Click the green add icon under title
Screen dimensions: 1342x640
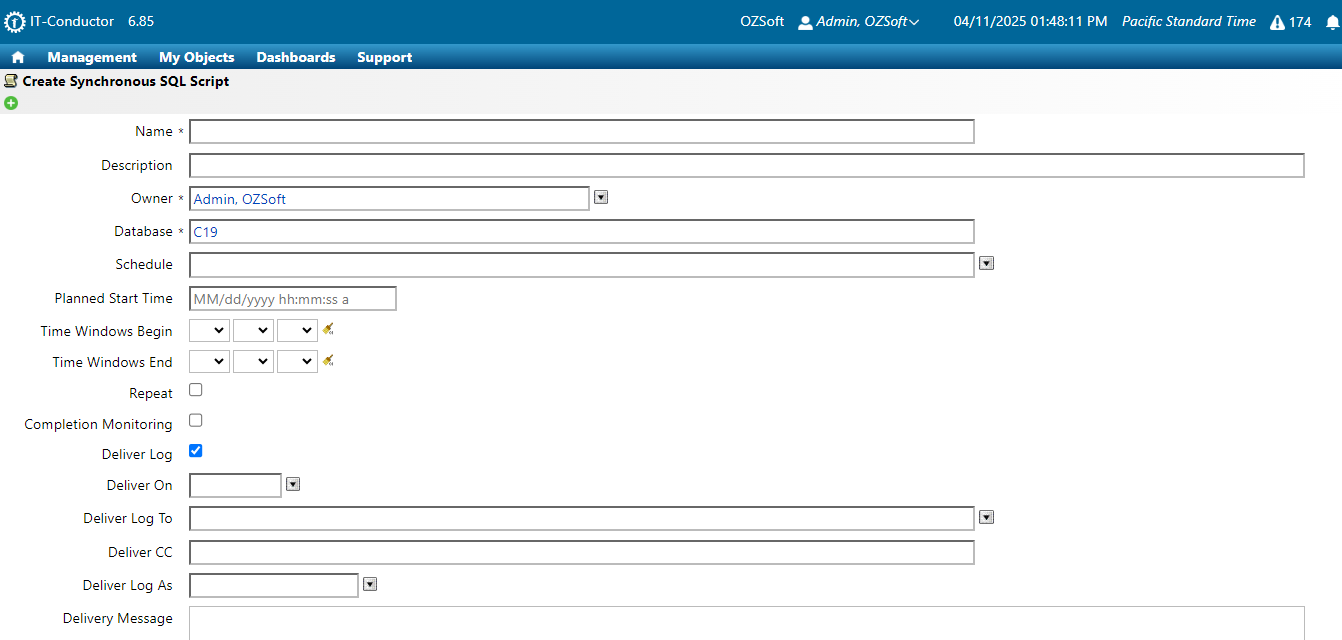point(11,103)
